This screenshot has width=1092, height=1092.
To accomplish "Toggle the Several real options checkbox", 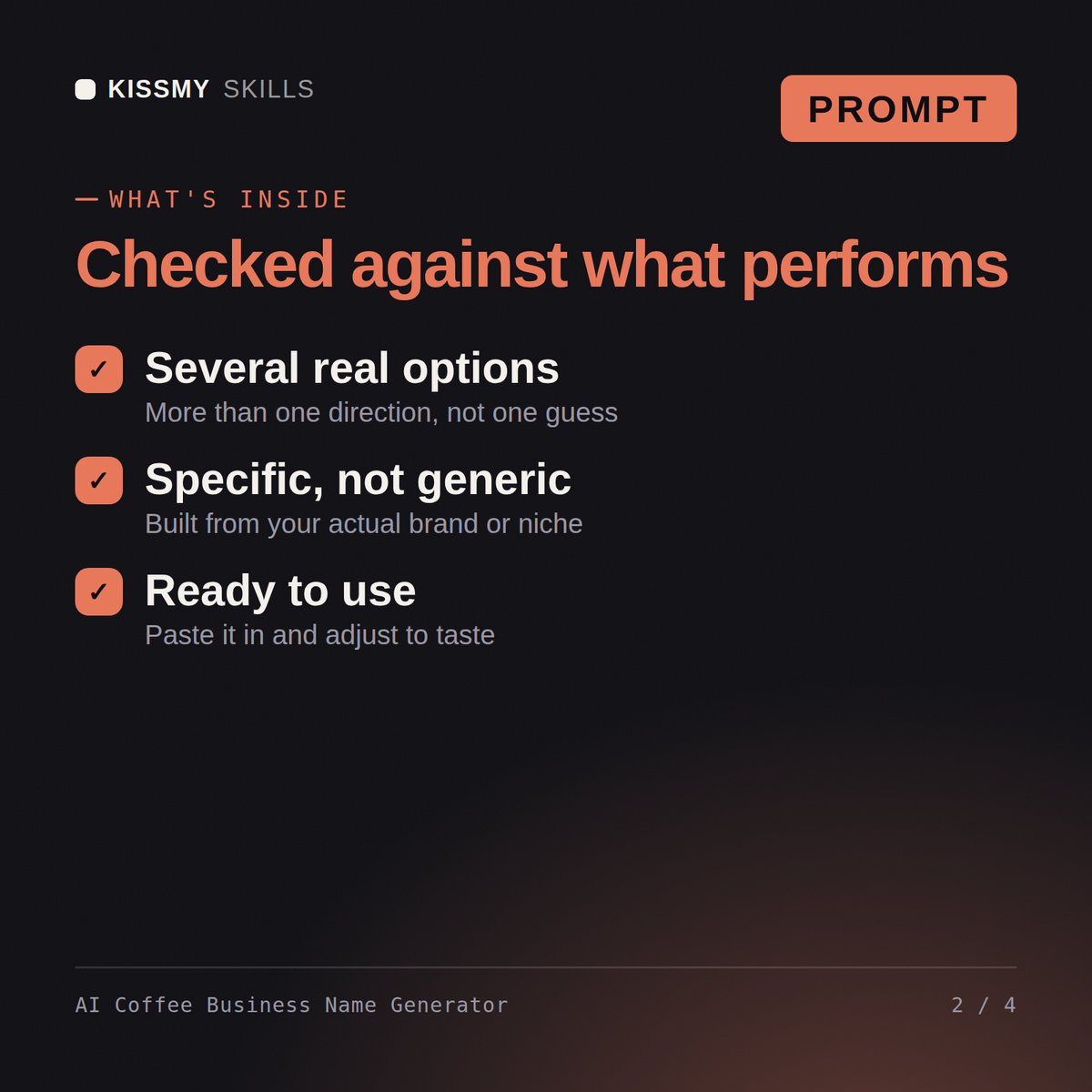I will (x=99, y=369).
